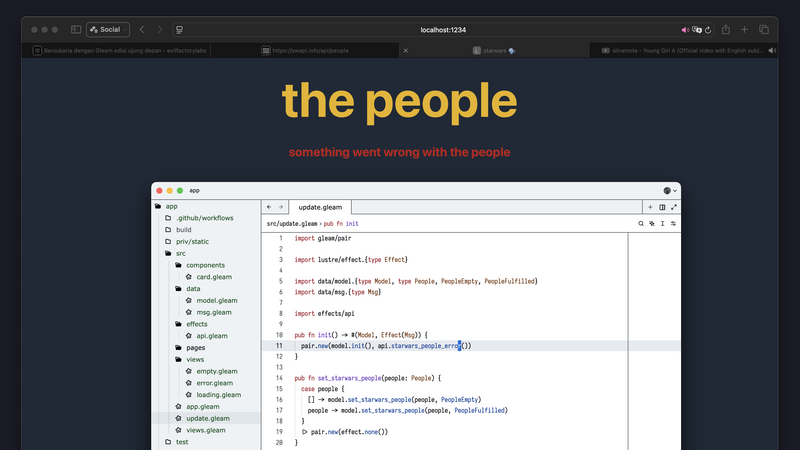Open views.gleam file
Viewport: 800px width, 450px height.
click(x=207, y=430)
